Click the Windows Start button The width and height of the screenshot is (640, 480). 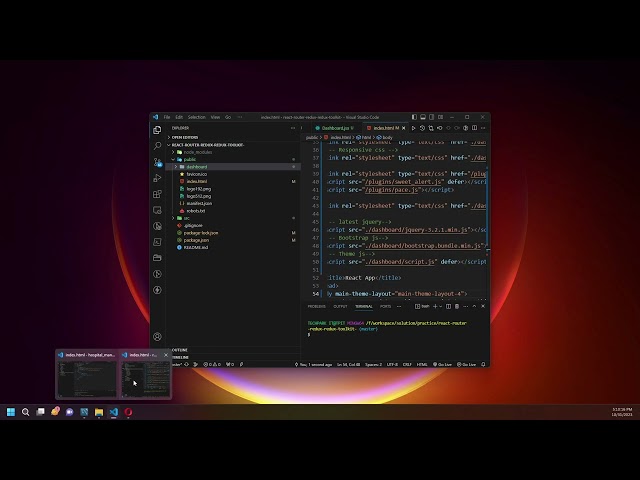coord(12,412)
